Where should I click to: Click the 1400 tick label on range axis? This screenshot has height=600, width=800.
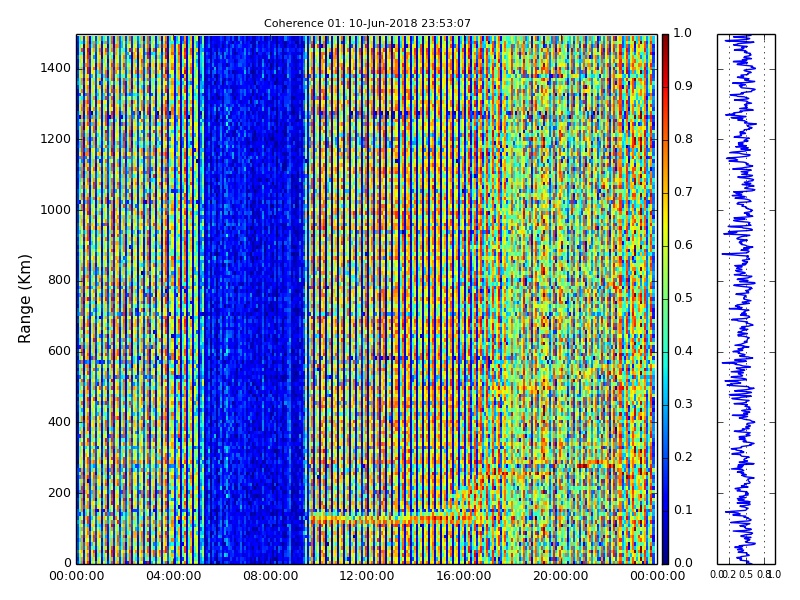(x=56, y=68)
